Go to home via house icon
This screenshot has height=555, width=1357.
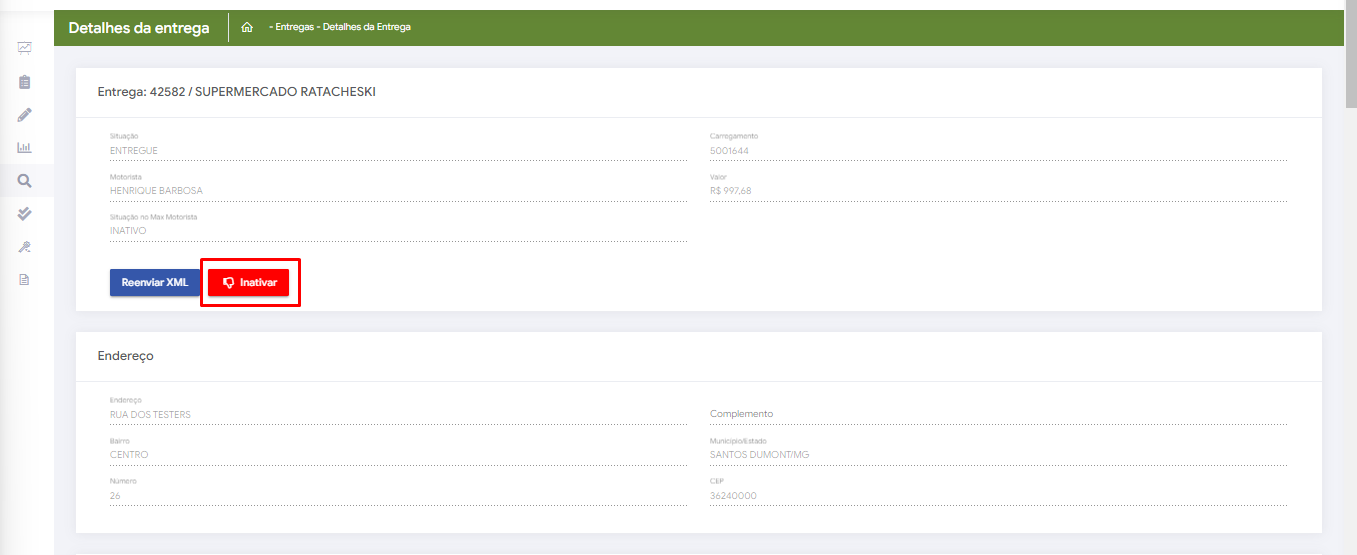[x=247, y=27]
